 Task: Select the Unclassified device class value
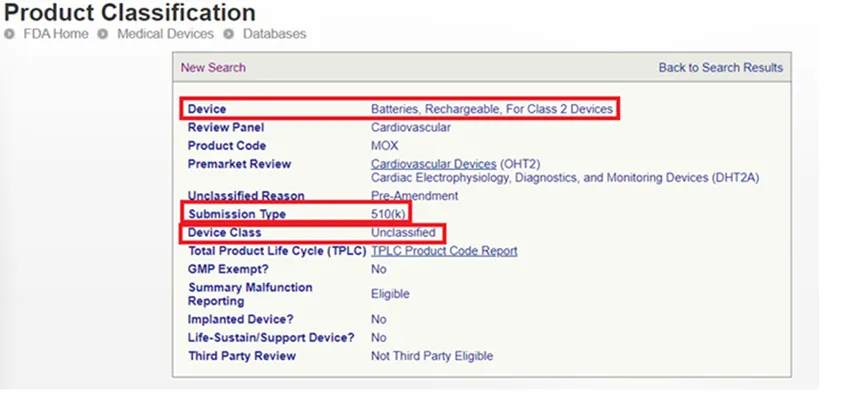(403, 233)
